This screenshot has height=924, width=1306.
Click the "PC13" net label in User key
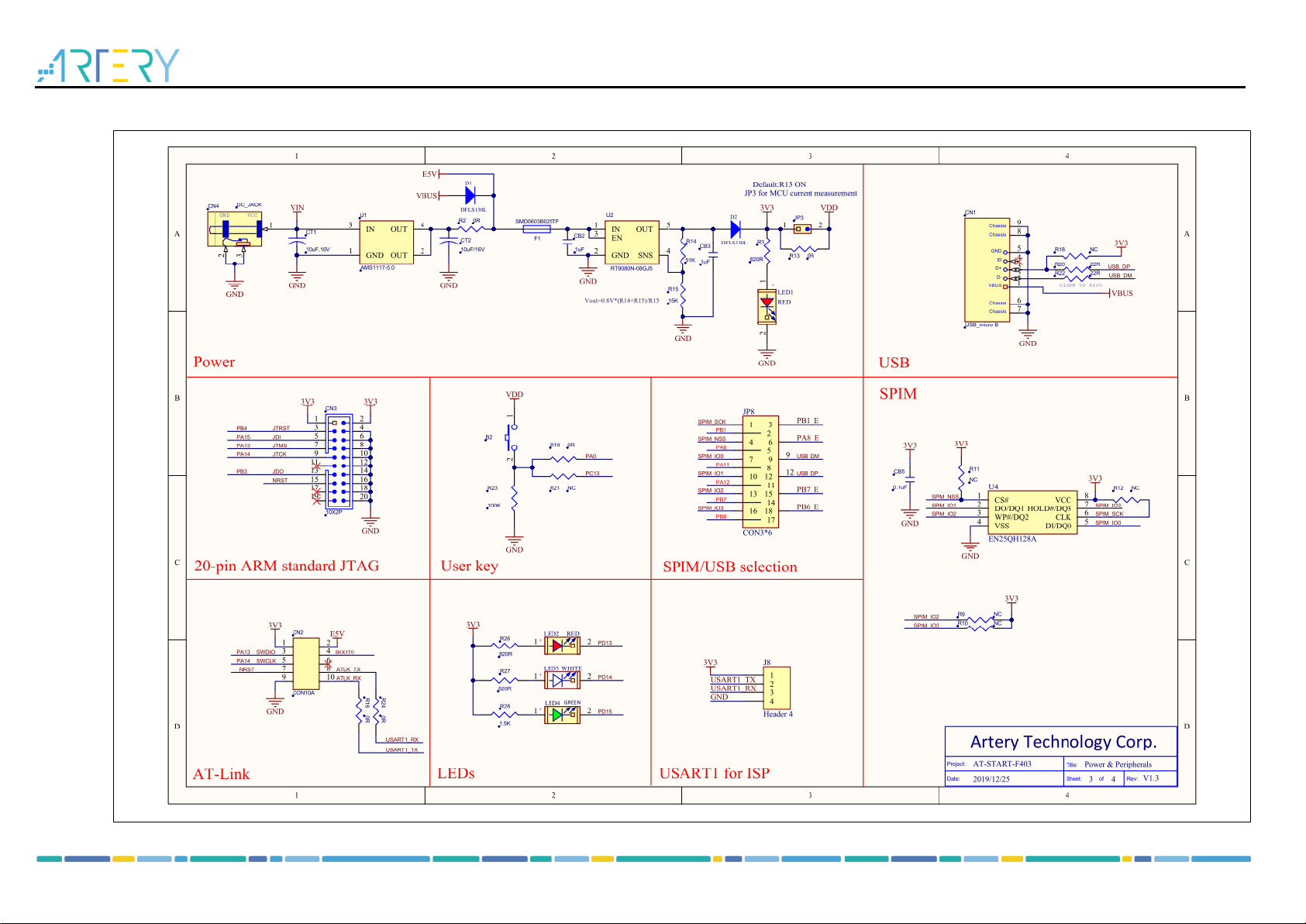tap(592, 474)
